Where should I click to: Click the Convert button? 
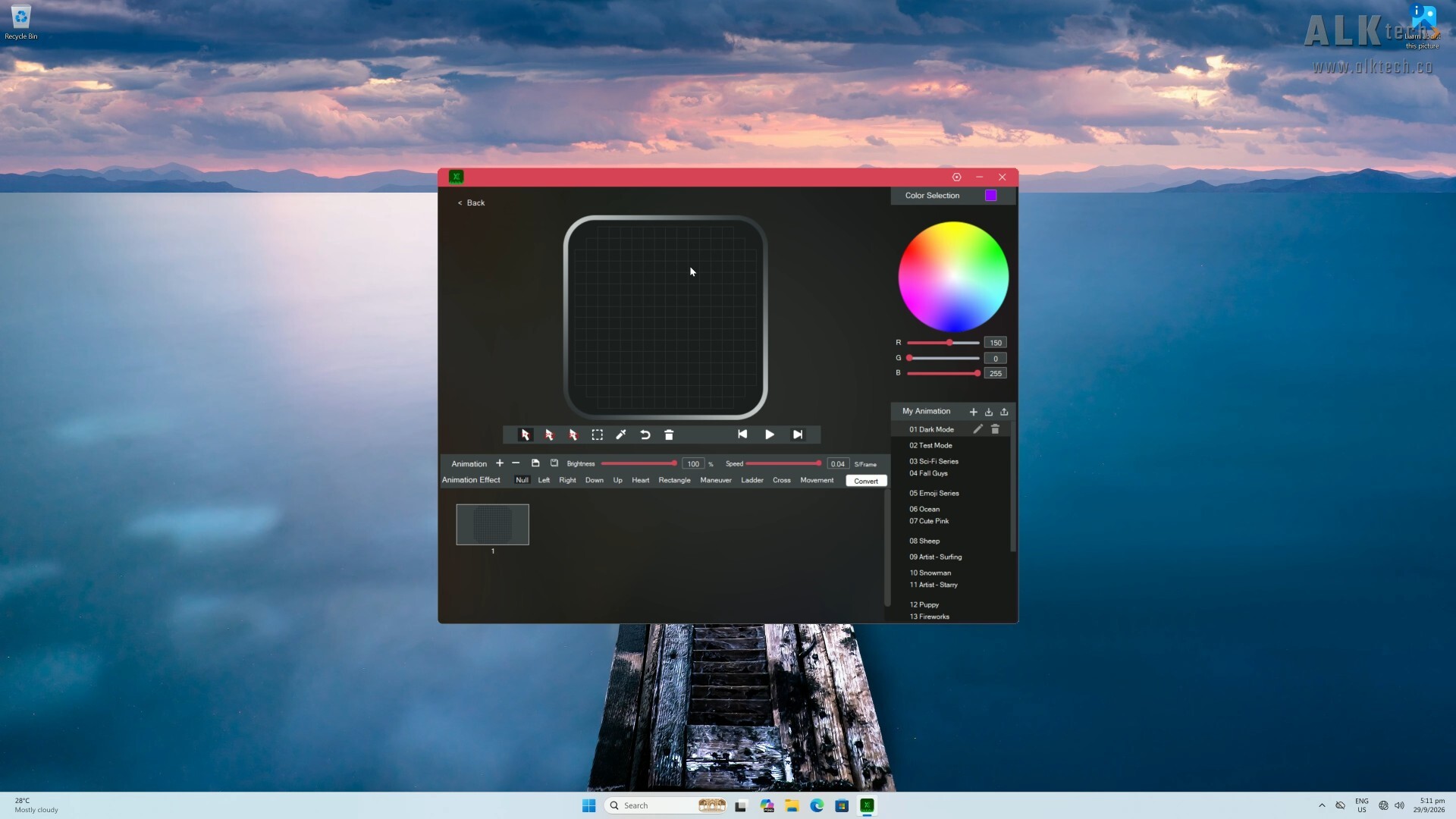click(x=866, y=481)
